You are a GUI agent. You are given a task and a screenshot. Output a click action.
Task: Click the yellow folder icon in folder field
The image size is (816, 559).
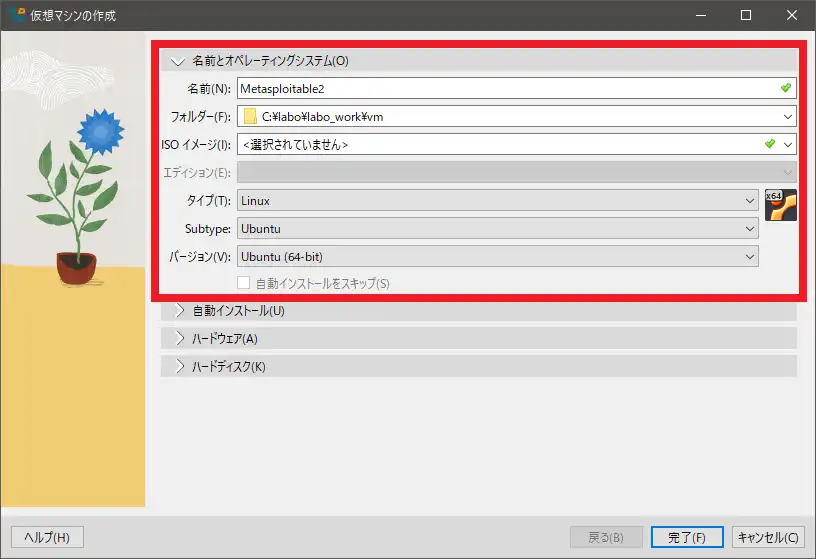pos(250,117)
